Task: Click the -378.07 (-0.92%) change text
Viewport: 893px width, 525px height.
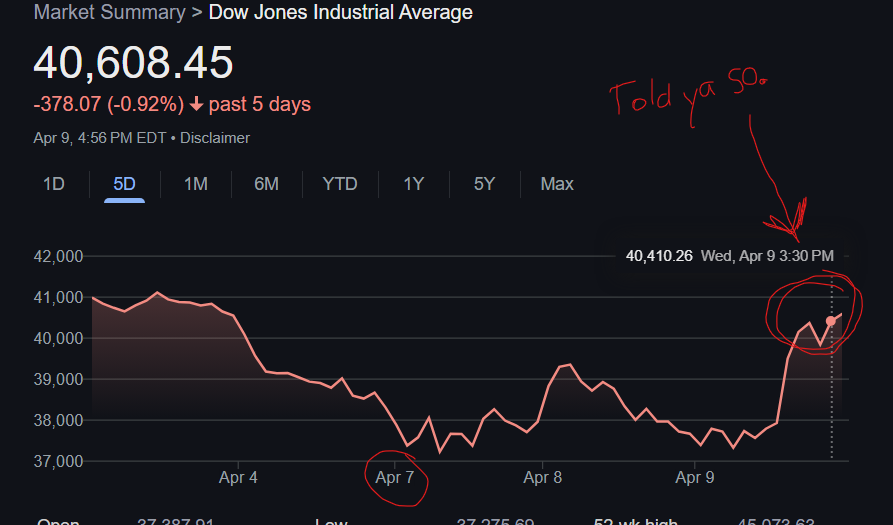Action: click(109, 104)
